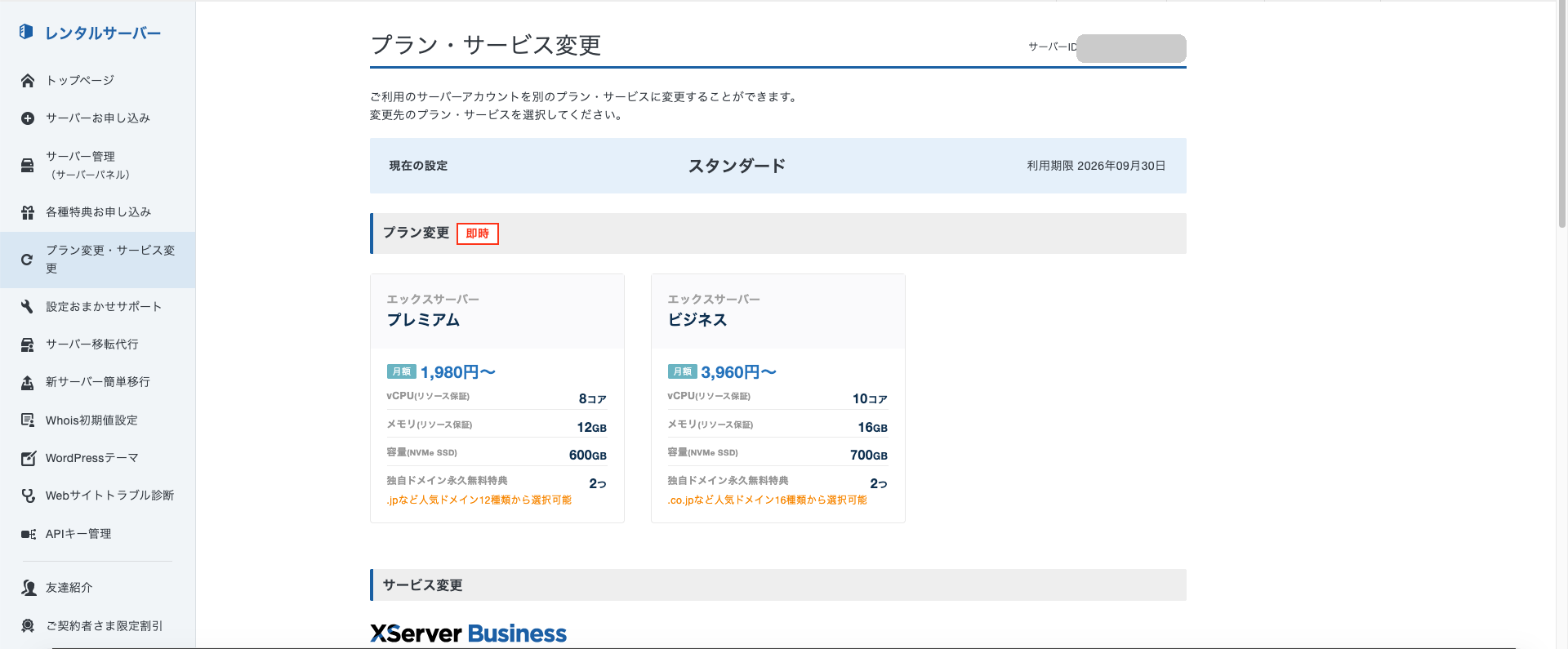Screen dimensions: 1568x649
Task: Click the 12GB memory value
Action: pyautogui.click(x=592, y=427)
